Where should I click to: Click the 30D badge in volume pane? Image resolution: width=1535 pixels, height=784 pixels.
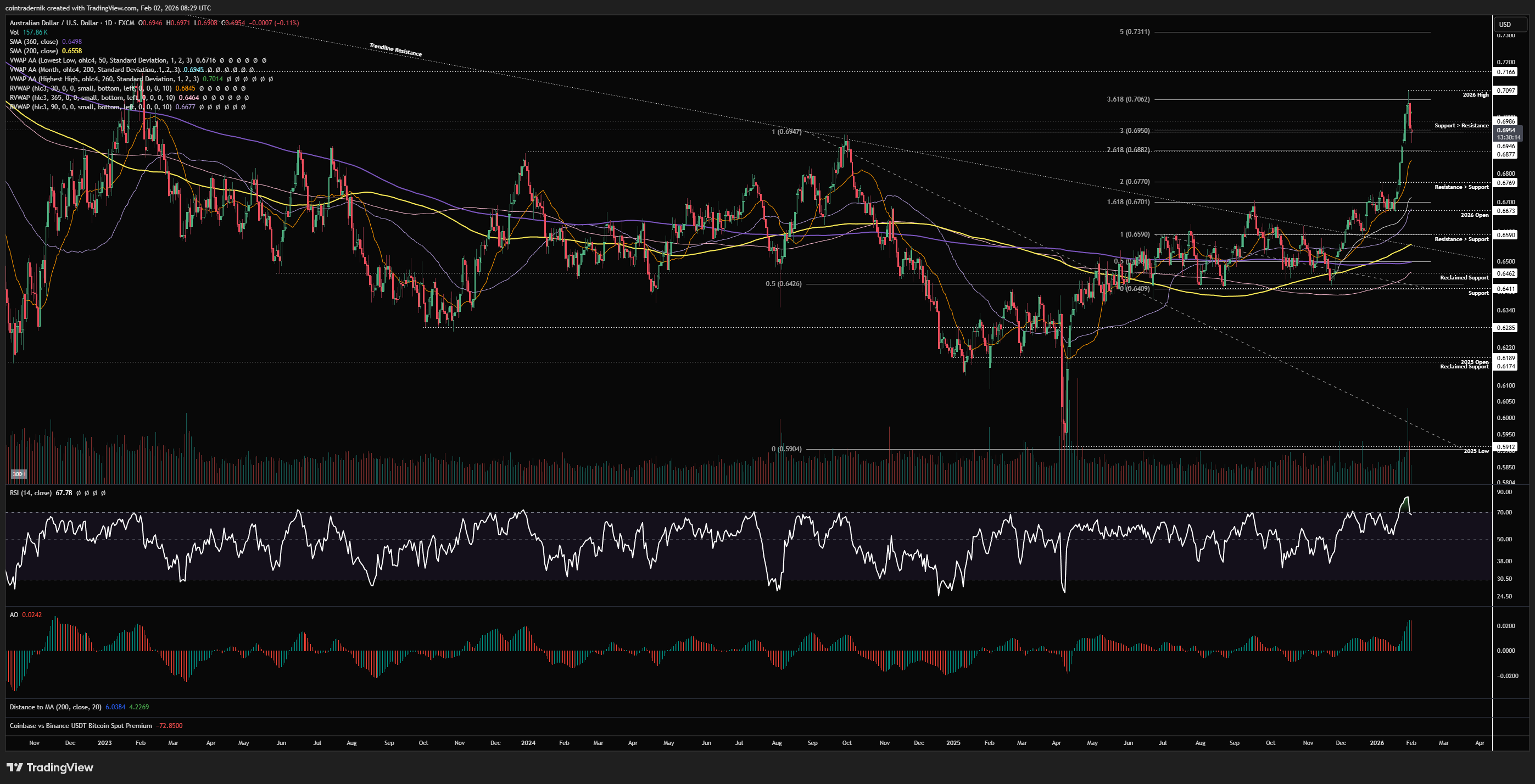coord(18,474)
